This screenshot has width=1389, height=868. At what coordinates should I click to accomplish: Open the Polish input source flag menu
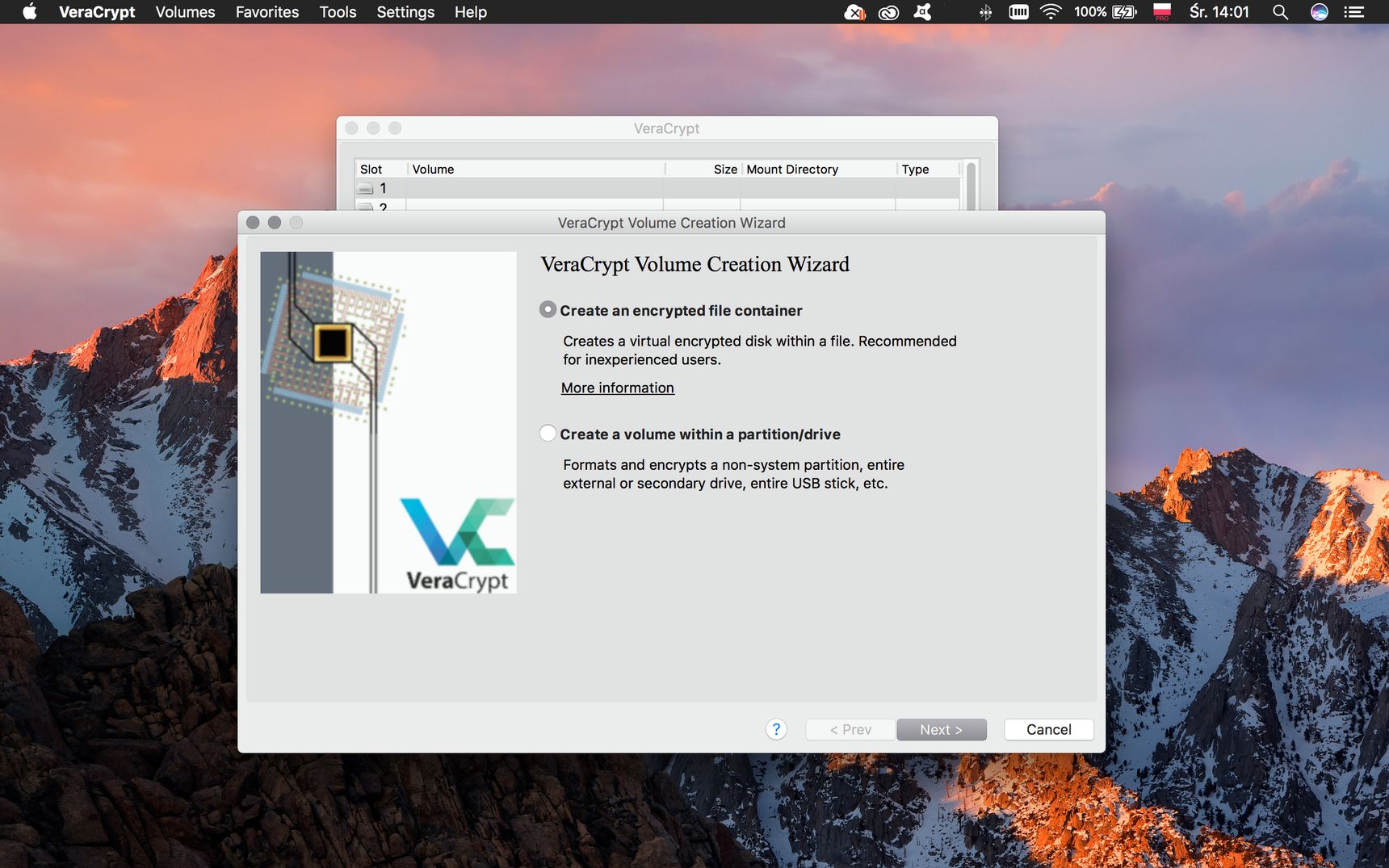coord(1162,12)
